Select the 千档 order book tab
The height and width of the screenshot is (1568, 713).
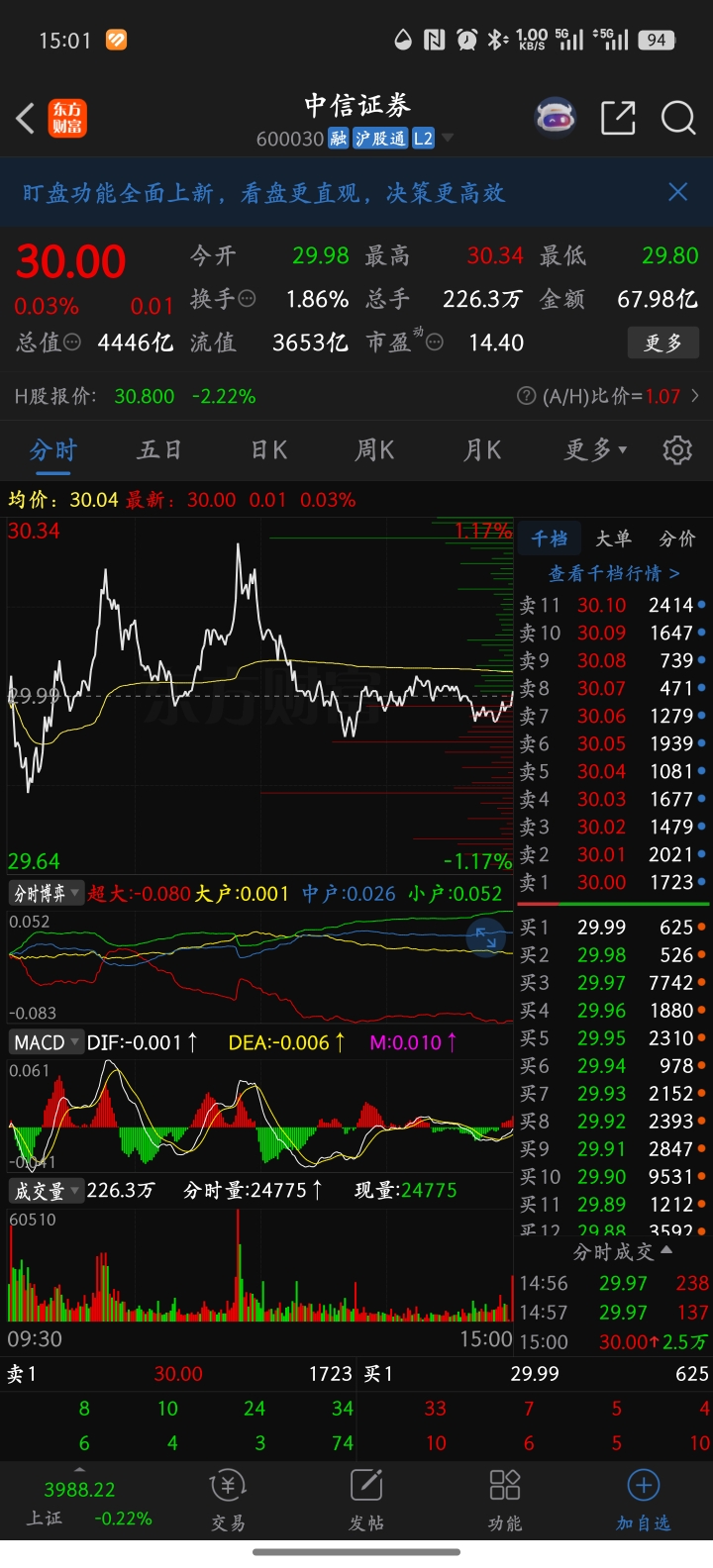tap(550, 539)
